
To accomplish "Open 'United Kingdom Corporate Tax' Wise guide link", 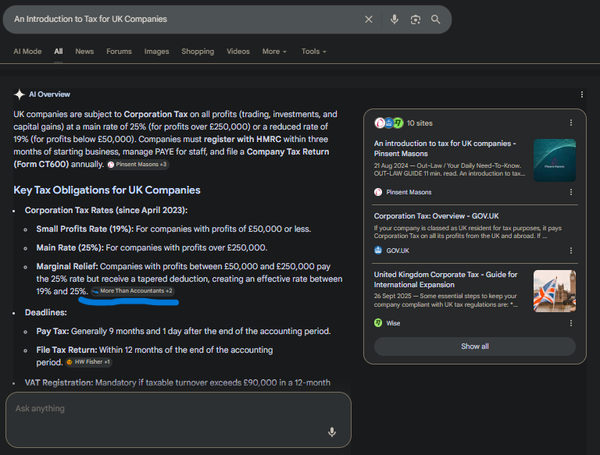I will pyautogui.click(x=445, y=279).
